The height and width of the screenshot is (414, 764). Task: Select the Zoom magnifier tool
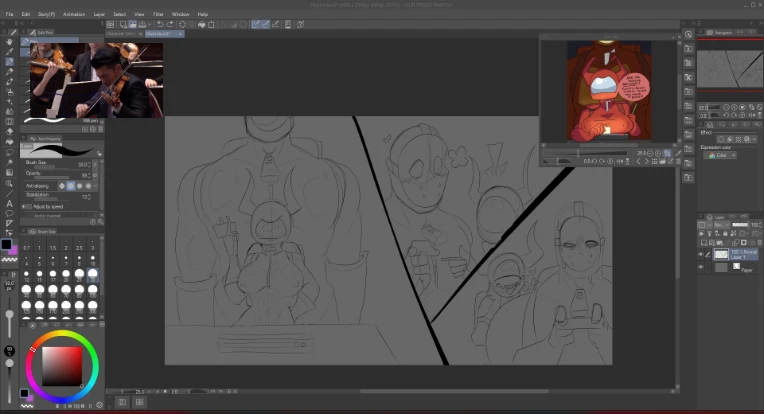[9, 183]
